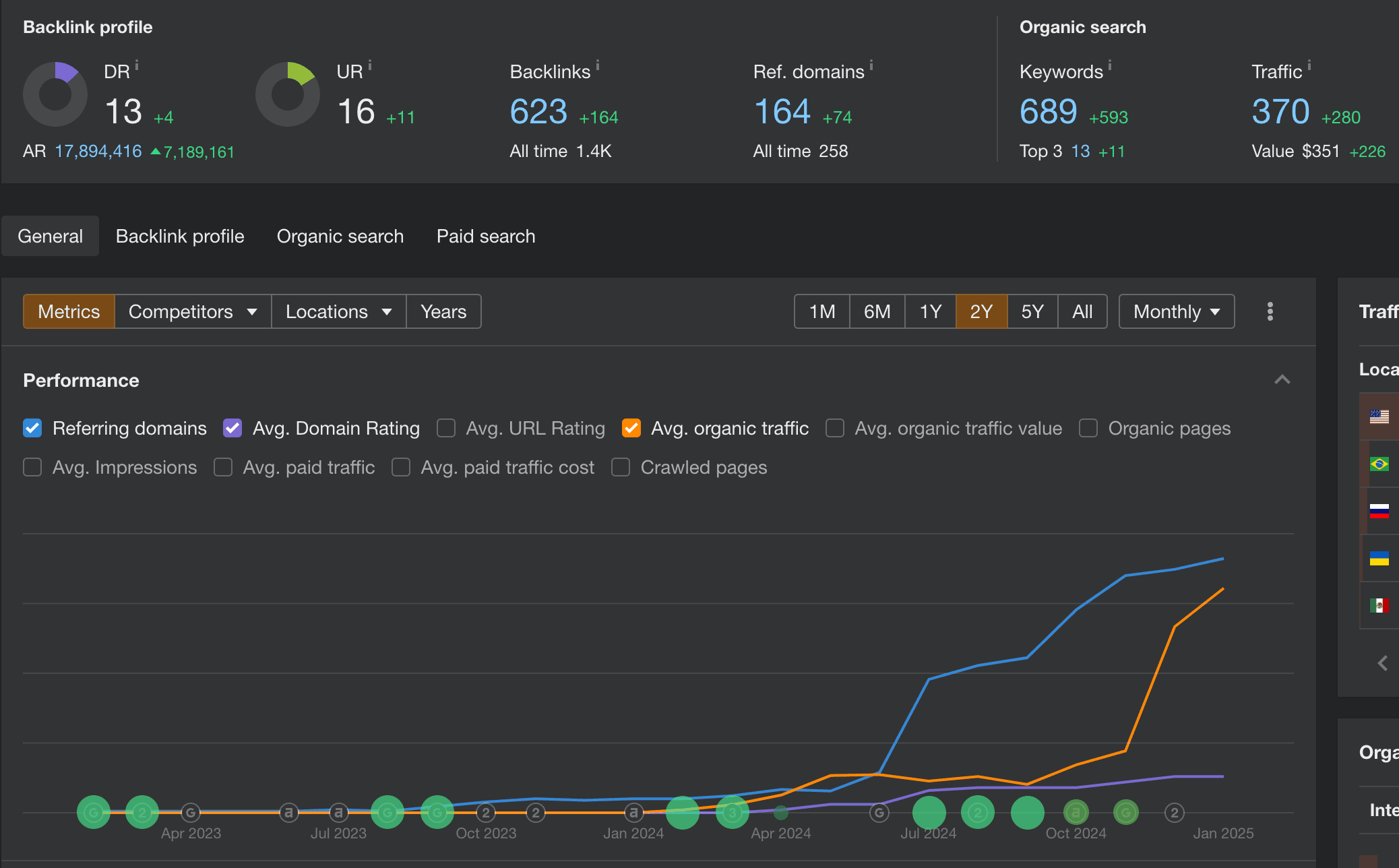Image resolution: width=1399 pixels, height=868 pixels.
Task: Click the info icon next to DR
Action: click(137, 65)
